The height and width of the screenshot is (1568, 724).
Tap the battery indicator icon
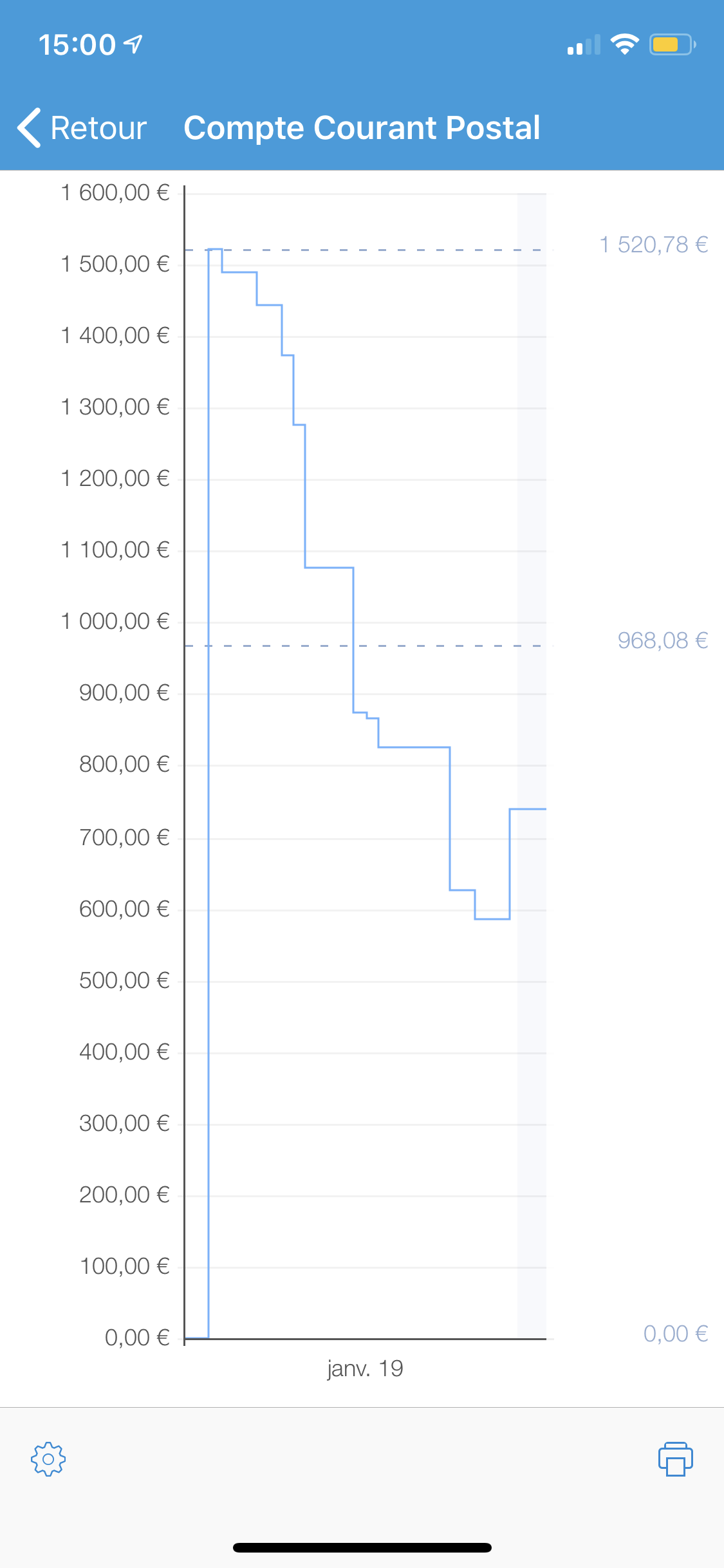click(673, 44)
